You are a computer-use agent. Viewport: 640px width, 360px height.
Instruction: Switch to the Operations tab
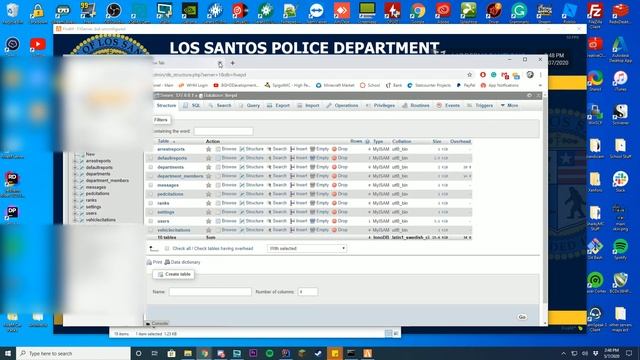[342, 106]
